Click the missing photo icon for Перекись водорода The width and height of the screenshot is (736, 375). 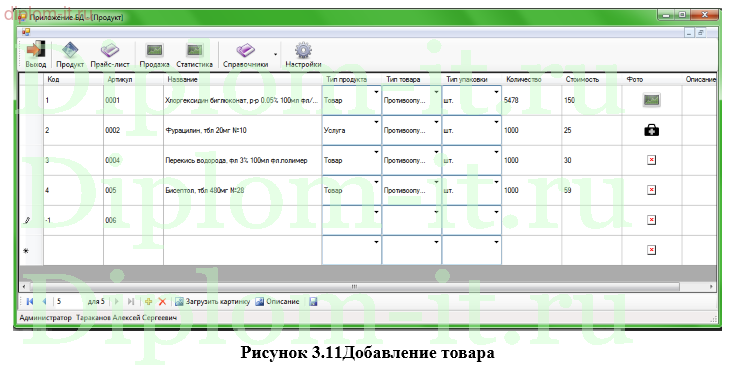[x=651, y=160]
